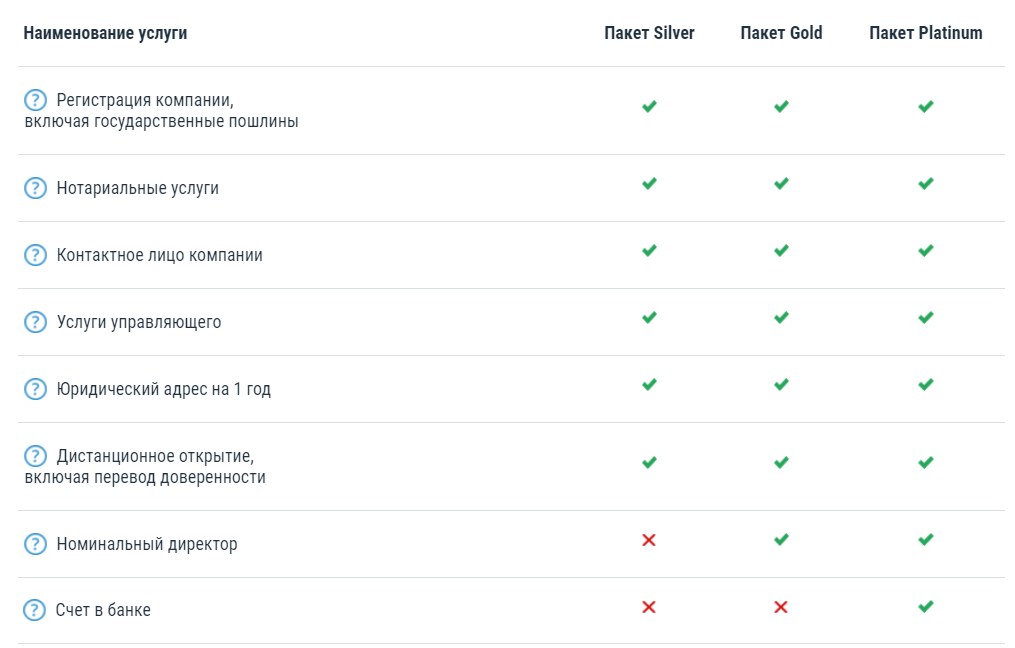Click help icon beside Регистрация компании
This screenshot has width=1015, height=648.
tap(35, 100)
